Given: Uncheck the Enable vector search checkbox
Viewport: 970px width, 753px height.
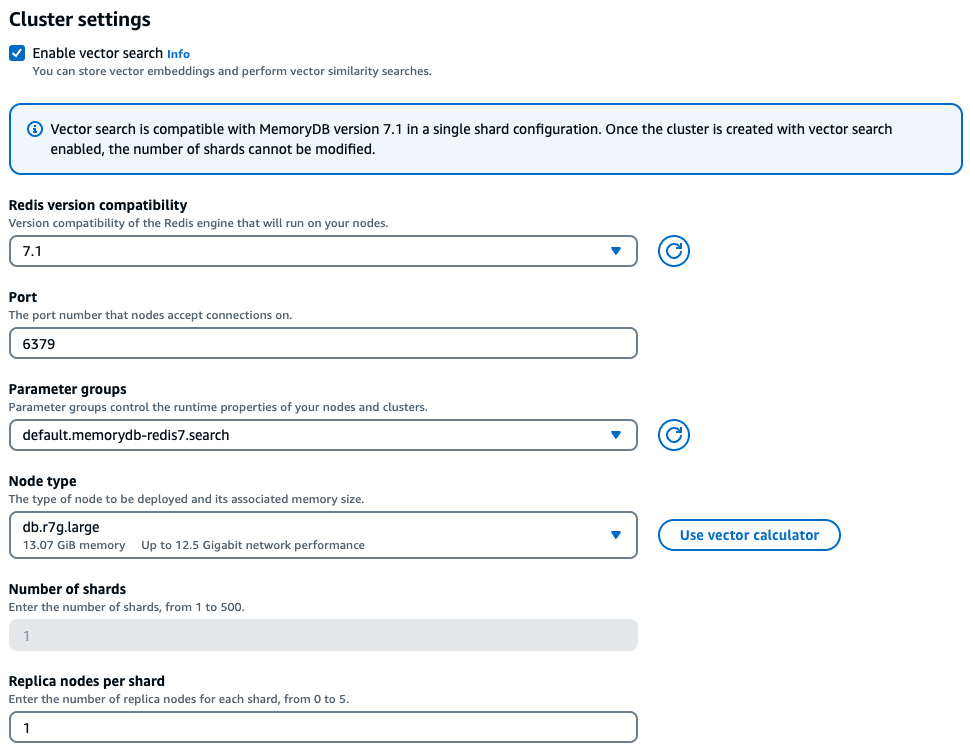Looking at the screenshot, I should pyautogui.click(x=15, y=53).
